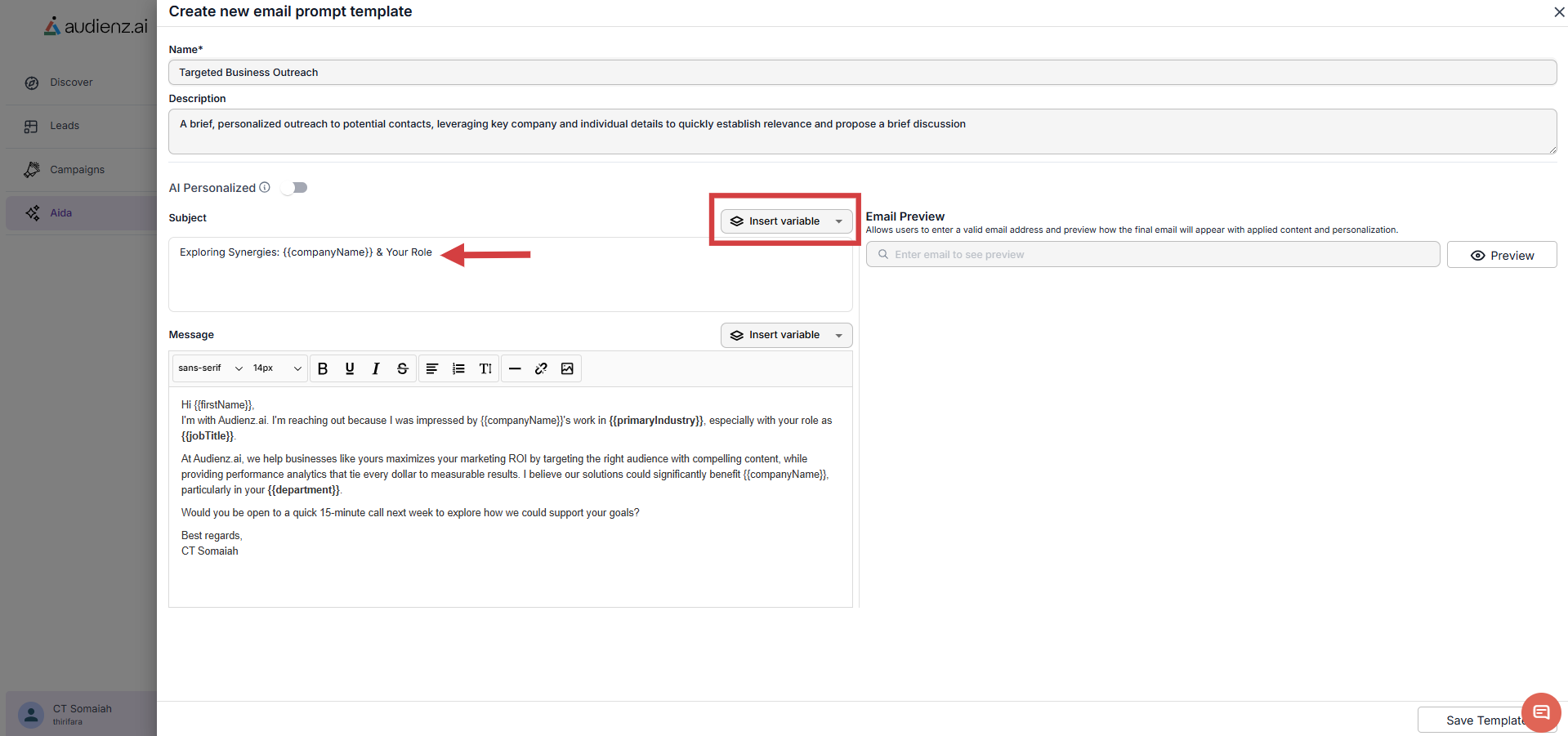Open the sans-serif font family dropdown

210,368
